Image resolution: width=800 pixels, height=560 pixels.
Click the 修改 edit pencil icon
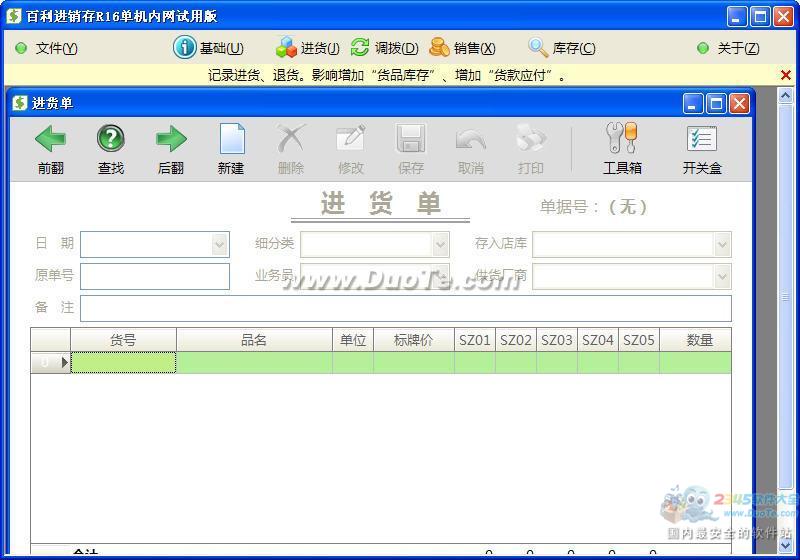click(351, 138)
